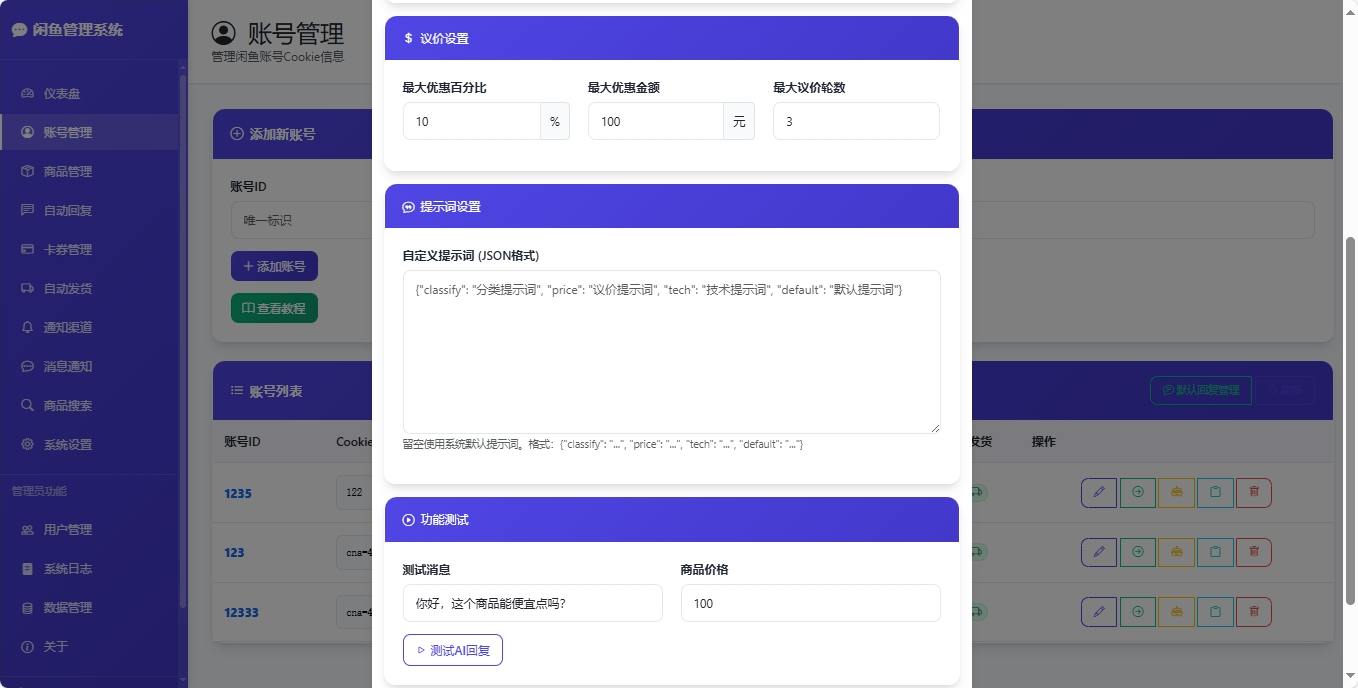Click inside the 测试消息 input field
1358x688 pixels.
coord(532,603)
